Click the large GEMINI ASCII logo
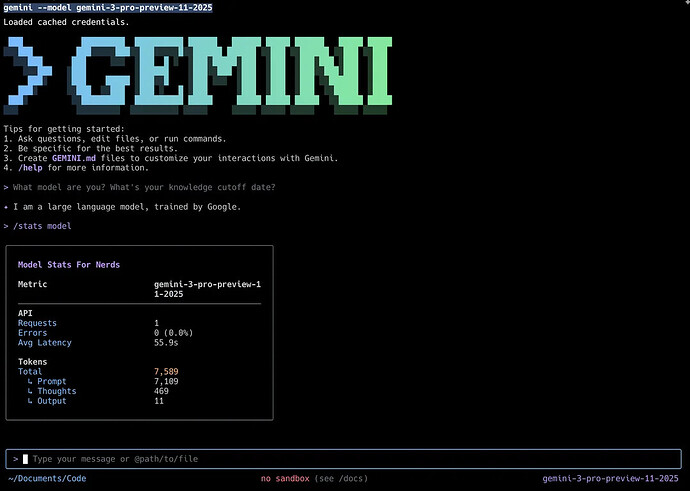This screenshot has width=690, height=491. tap(198, 76)
